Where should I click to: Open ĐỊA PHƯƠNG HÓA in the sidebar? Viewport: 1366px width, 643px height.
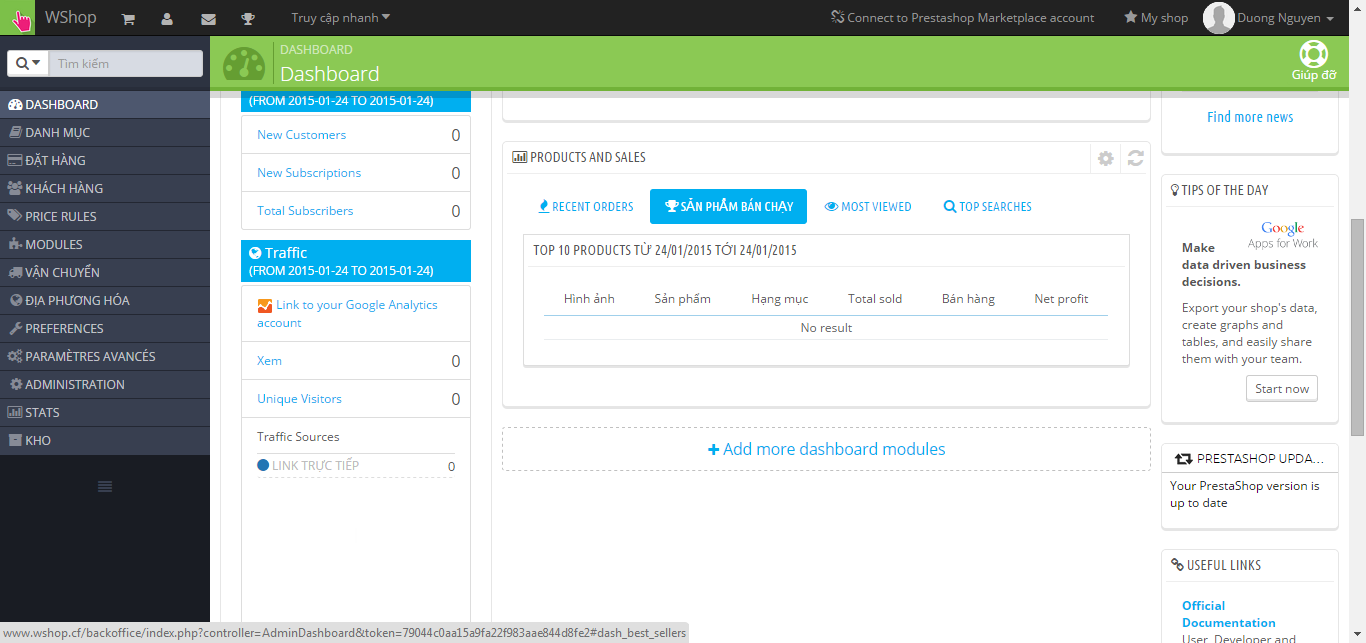click(105, 300)
